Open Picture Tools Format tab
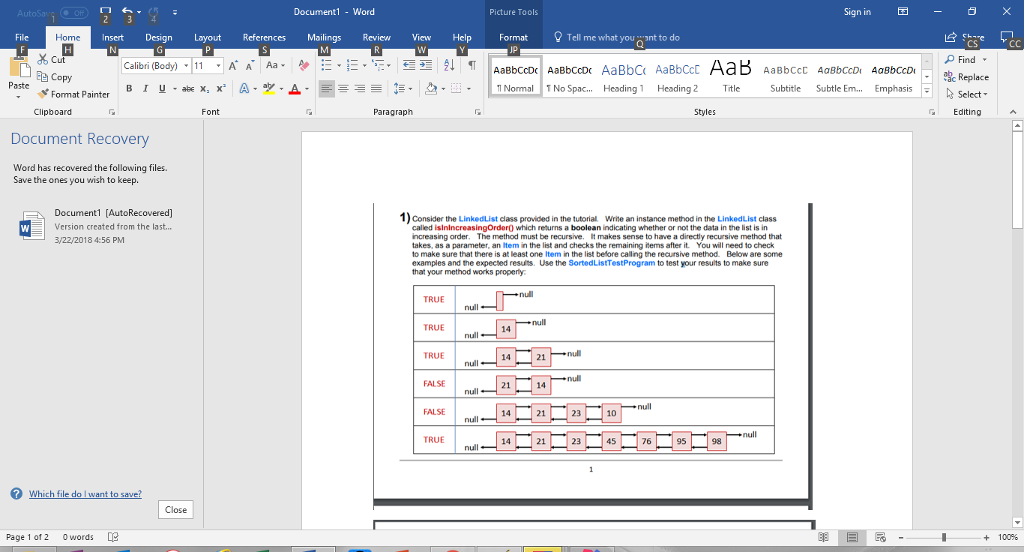 pyautogui.click(x=513, y=37)
